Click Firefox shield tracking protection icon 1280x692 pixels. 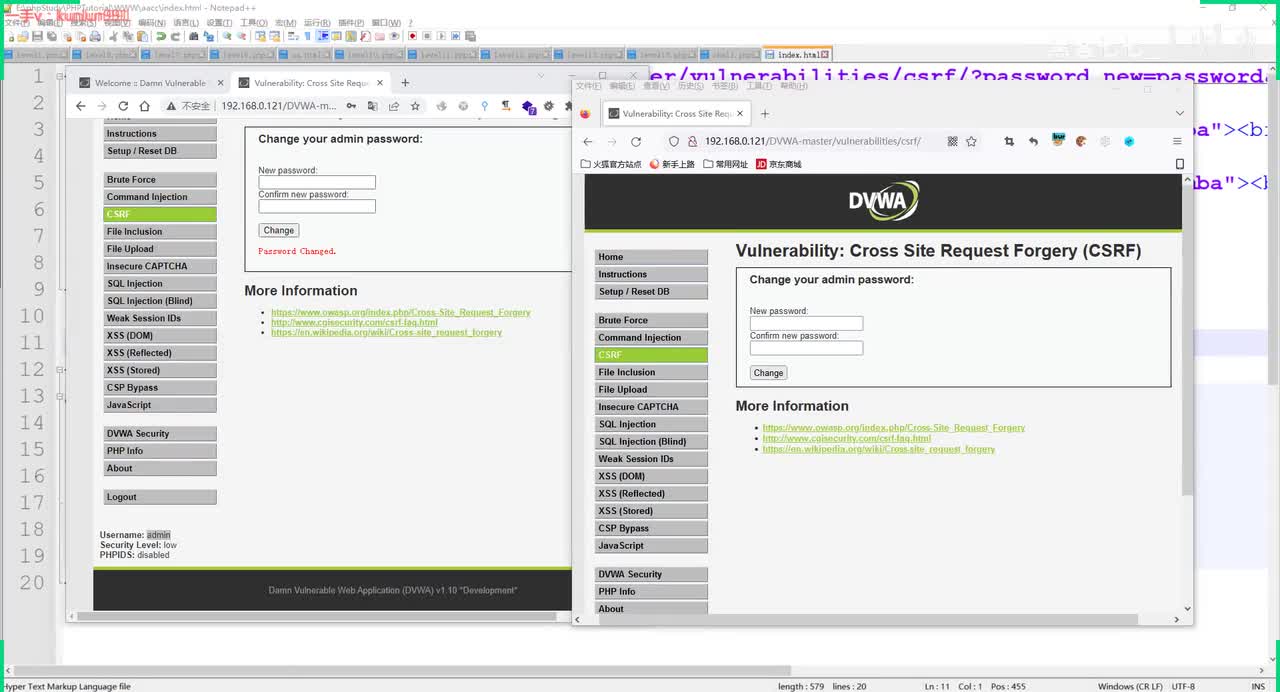pyautogui.click(x=674, y=142)
